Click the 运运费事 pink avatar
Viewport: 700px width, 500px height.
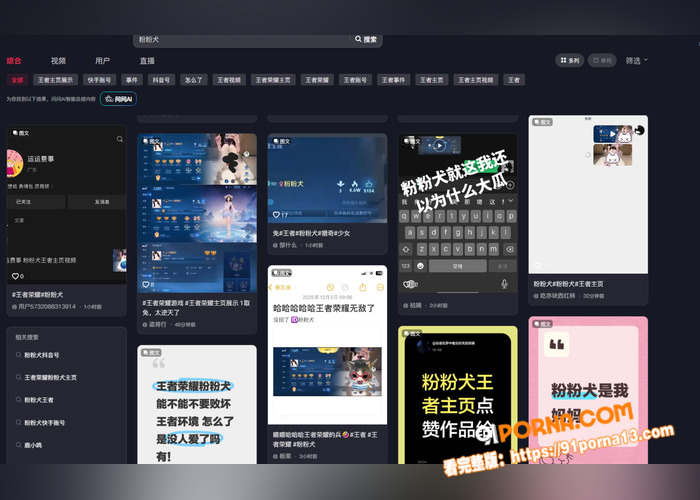14,163
